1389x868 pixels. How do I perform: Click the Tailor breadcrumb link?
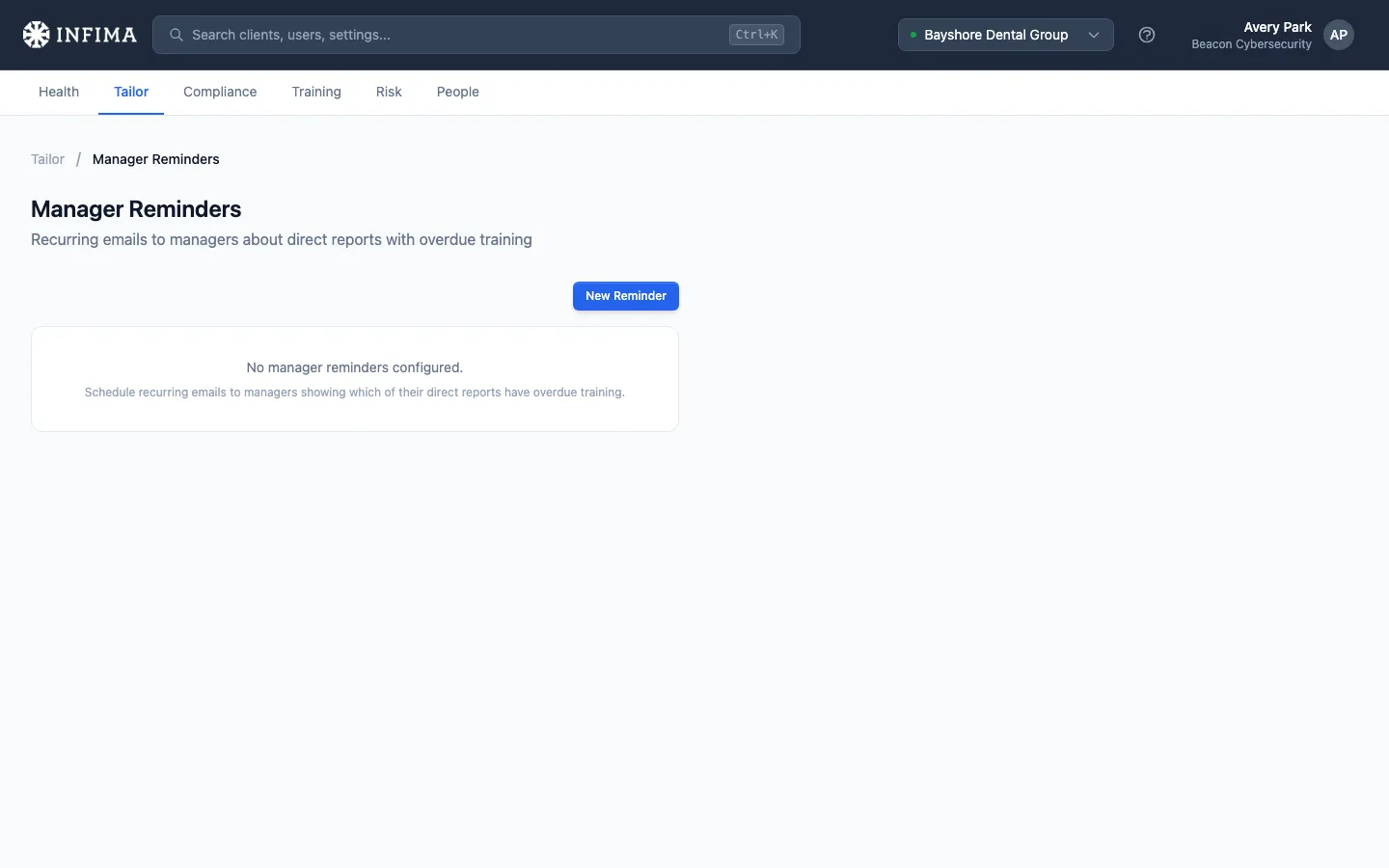tap(47, 159)
